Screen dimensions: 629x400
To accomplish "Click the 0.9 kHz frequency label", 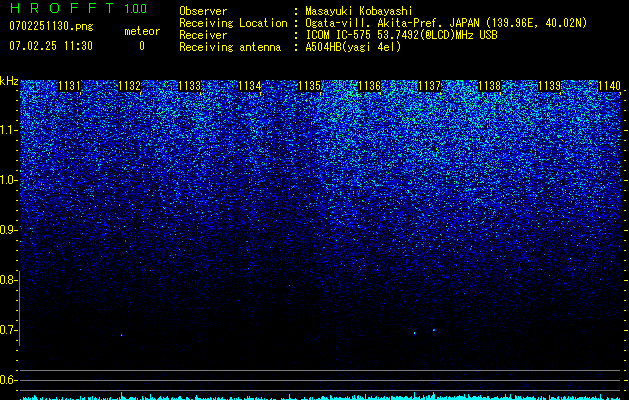I will click(8, 230).
